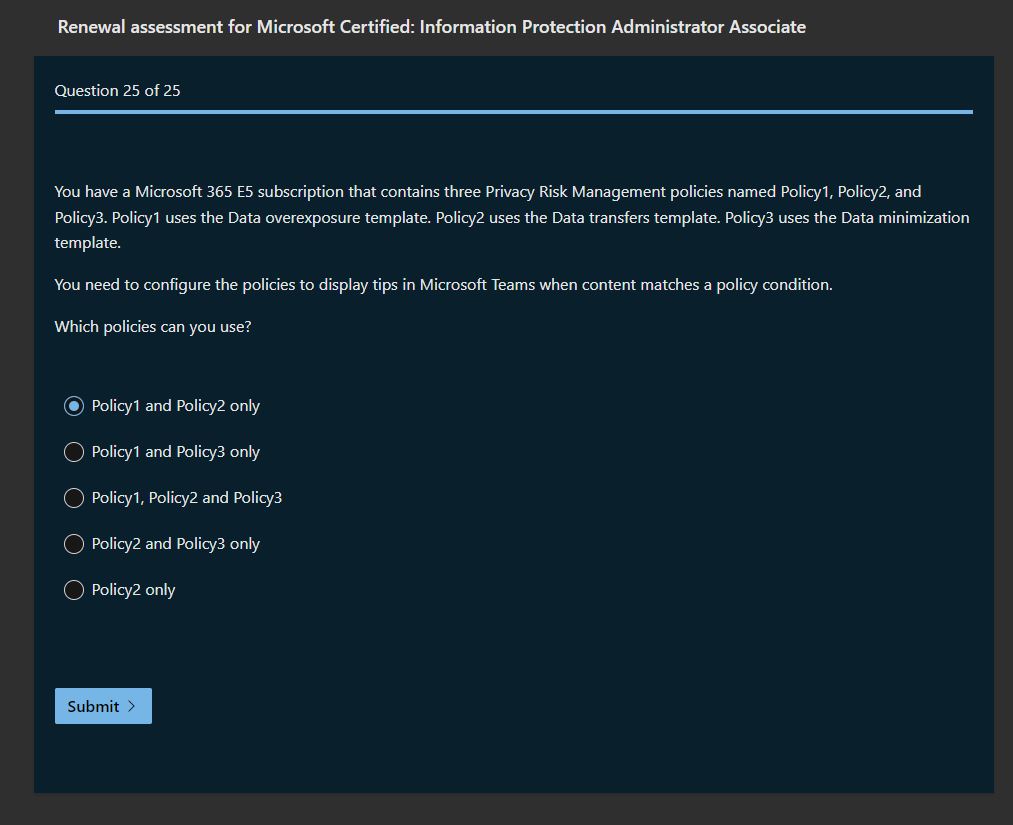Click the sentence about displaying tips in Teams

(443, 285)
